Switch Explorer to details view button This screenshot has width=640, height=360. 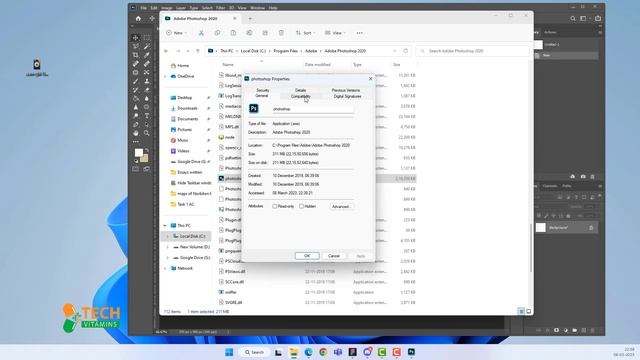pyautogui.click(x=521, y=311)
